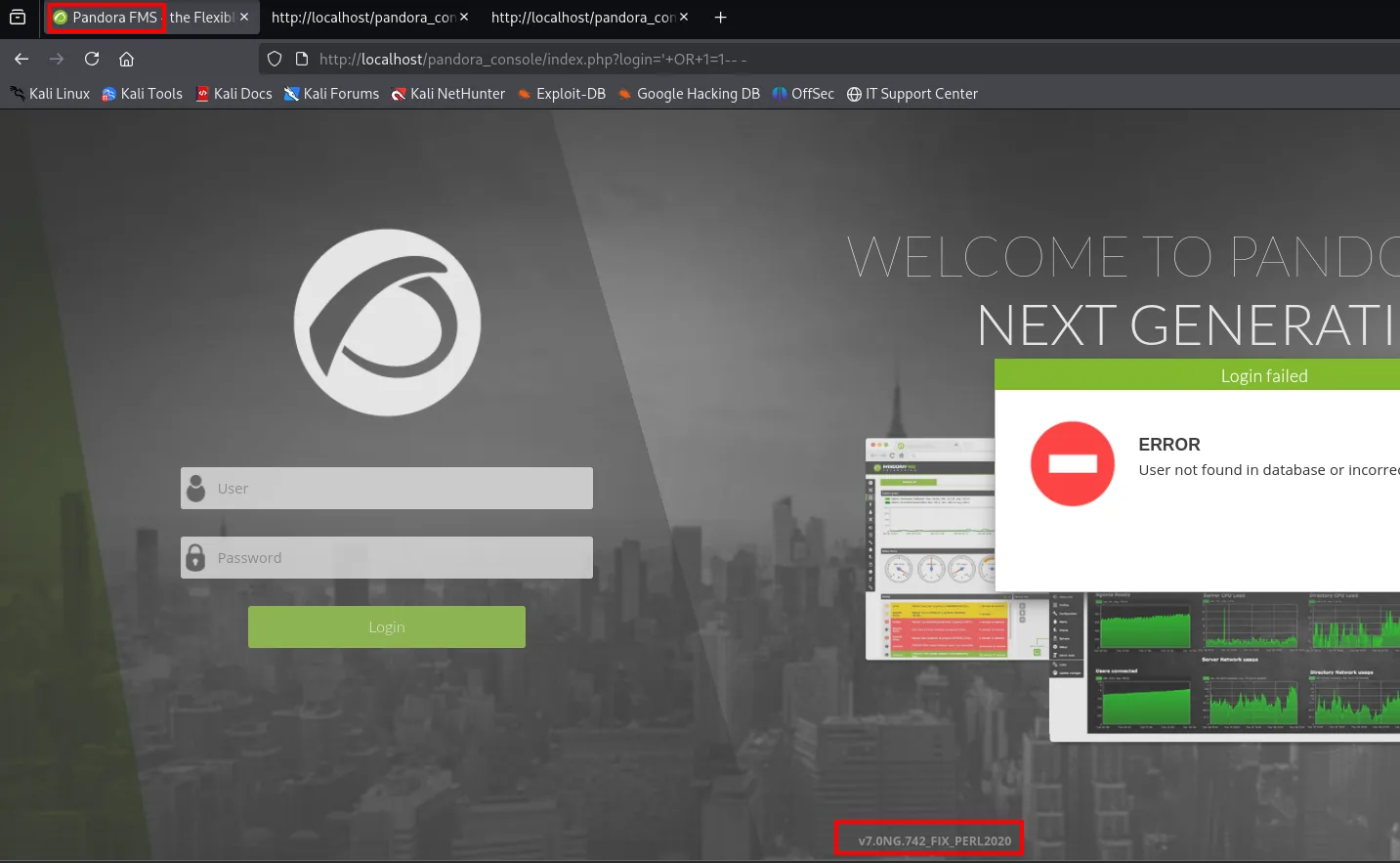
Task: Click the ERROR heading in the dialog
Action: point(1169,445)
